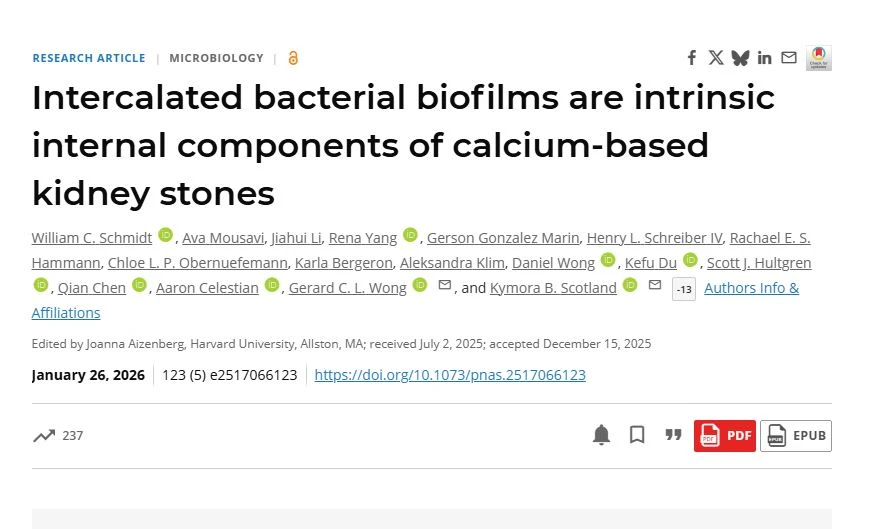Share article on Bluesky

click(740, 58)
